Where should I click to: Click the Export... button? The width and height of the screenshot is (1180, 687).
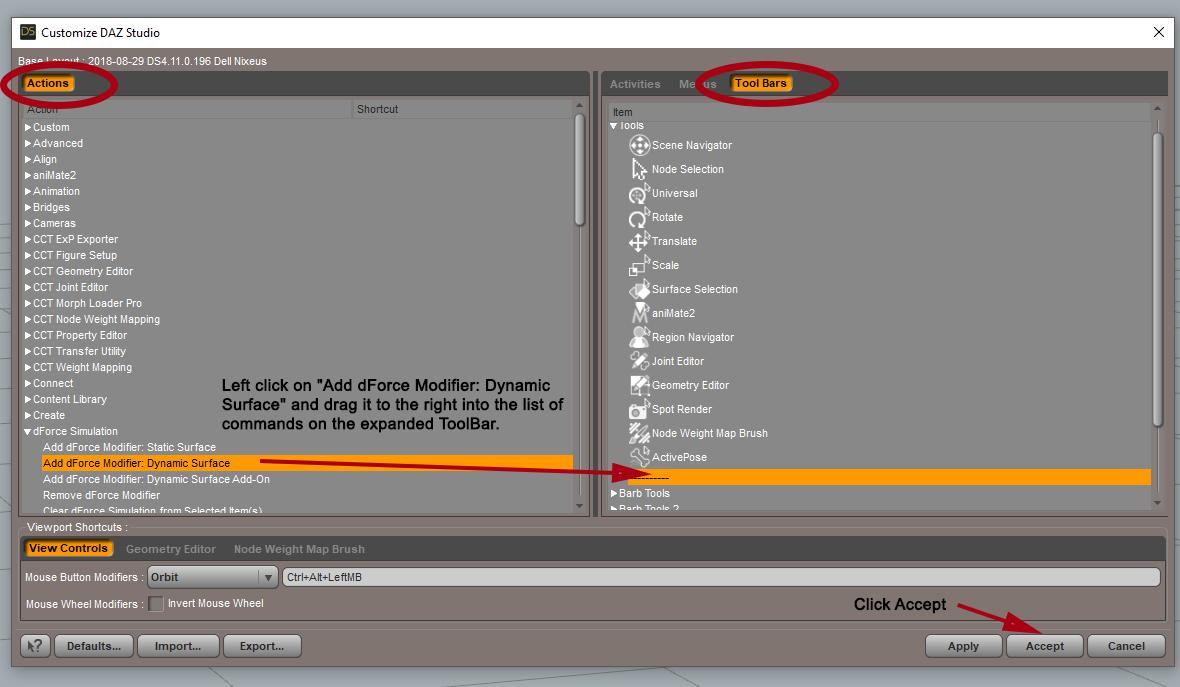[x=262, y=646]
